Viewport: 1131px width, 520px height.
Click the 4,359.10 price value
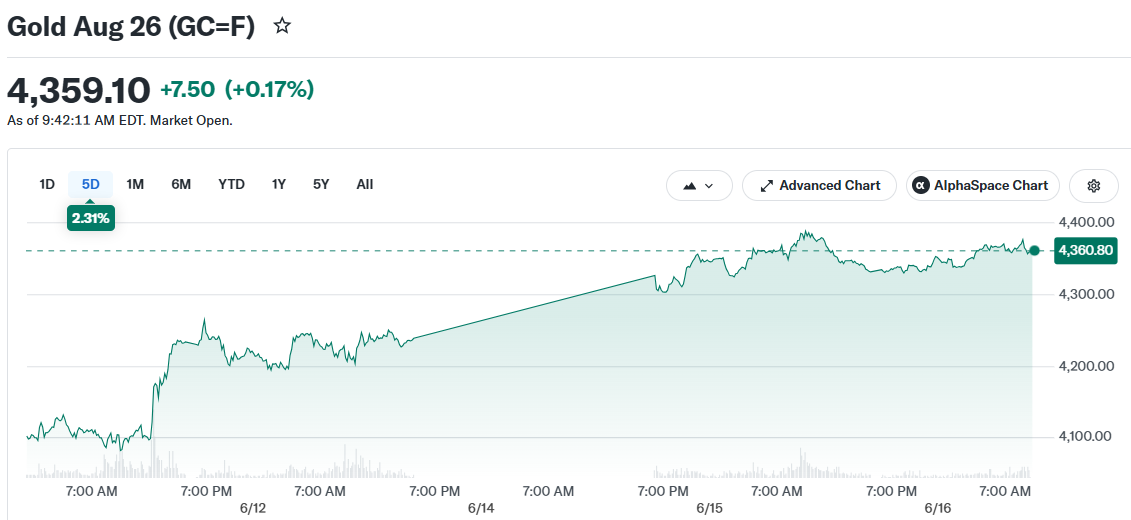79,89
